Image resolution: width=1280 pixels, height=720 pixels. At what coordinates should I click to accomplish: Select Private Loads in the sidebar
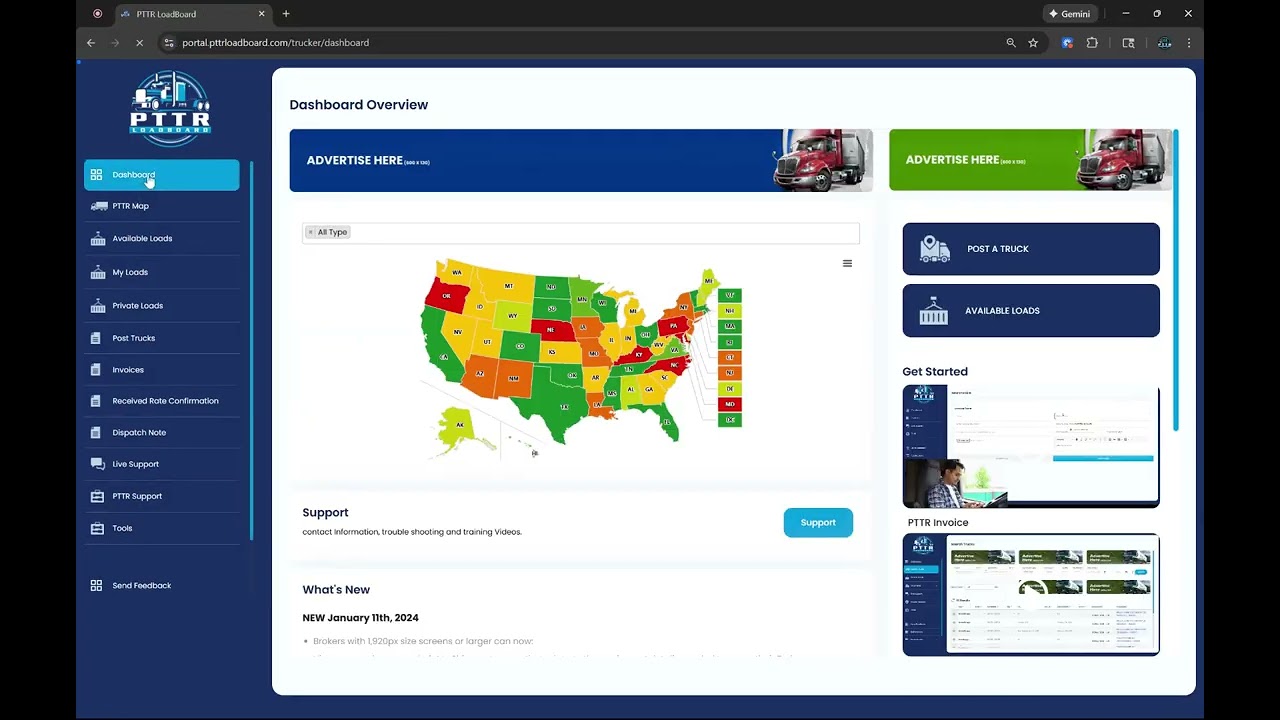162,306
